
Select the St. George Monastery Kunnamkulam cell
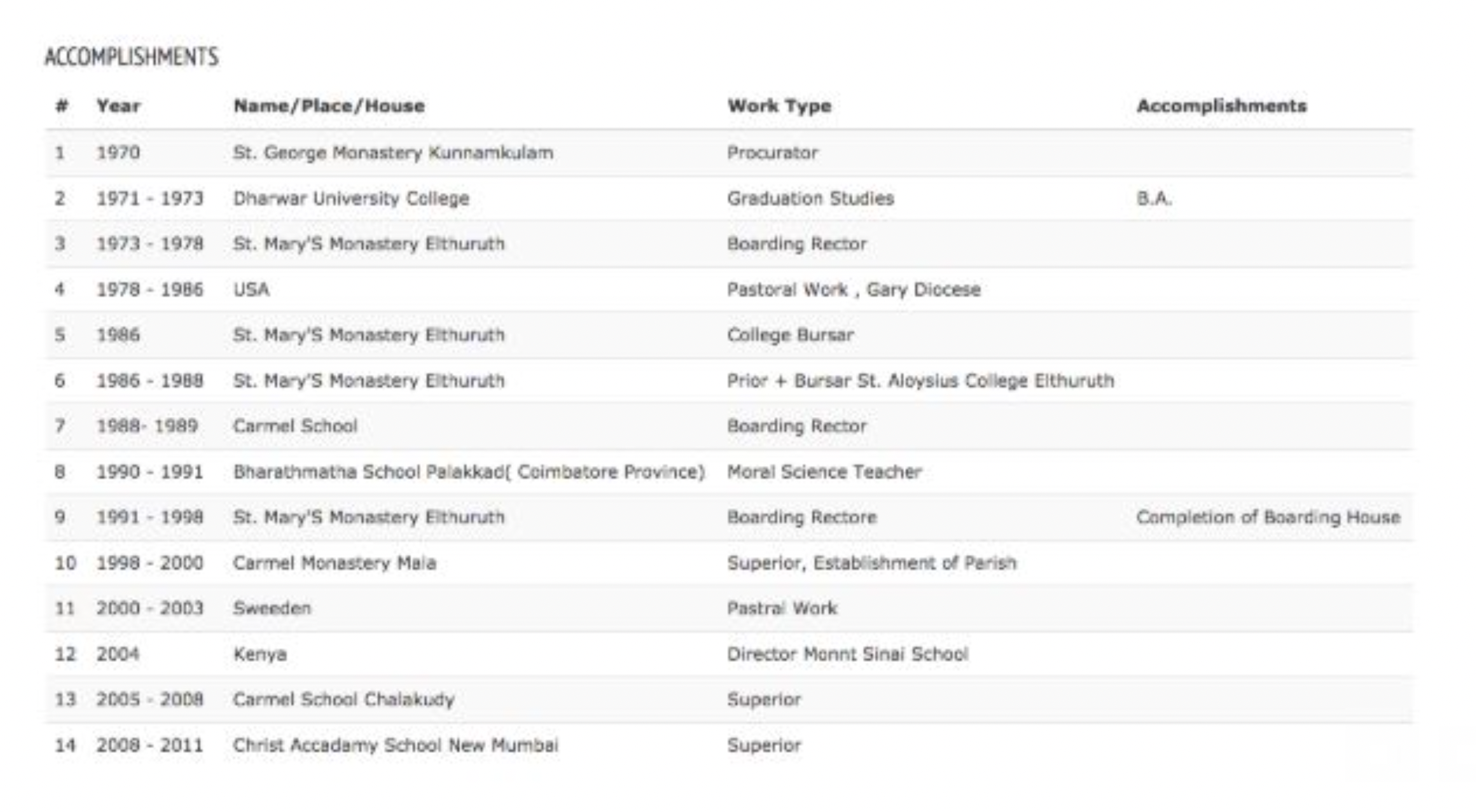(393, 153)
